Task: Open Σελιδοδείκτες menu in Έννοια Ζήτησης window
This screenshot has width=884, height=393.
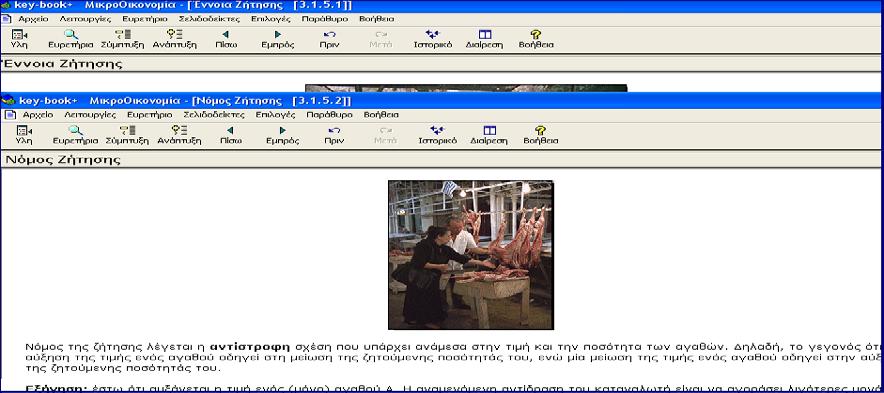Action: click(x=210, y=19)
